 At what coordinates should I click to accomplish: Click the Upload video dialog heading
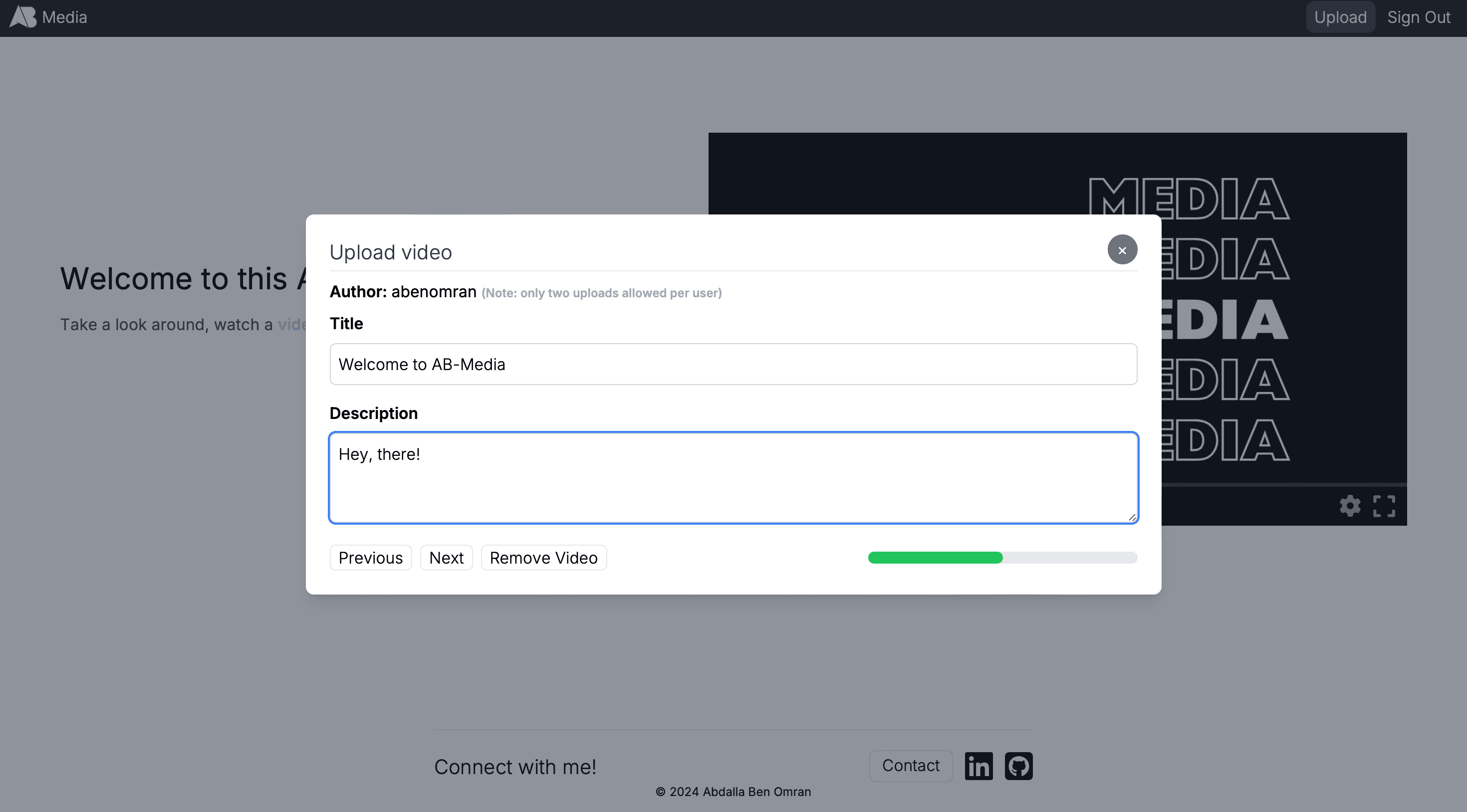391,252
